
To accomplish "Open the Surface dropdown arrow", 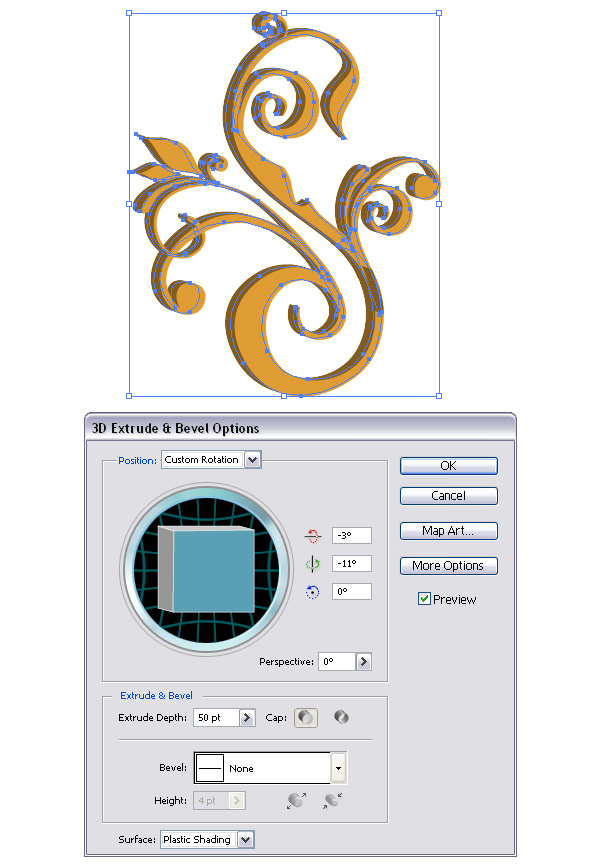I will (246, 840).
